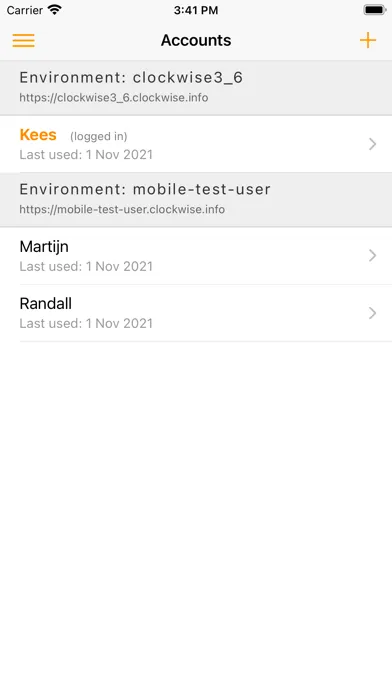The width and height of the screenshot is (392, 696).
Task: Select the Kees account name
Action: 38,135
